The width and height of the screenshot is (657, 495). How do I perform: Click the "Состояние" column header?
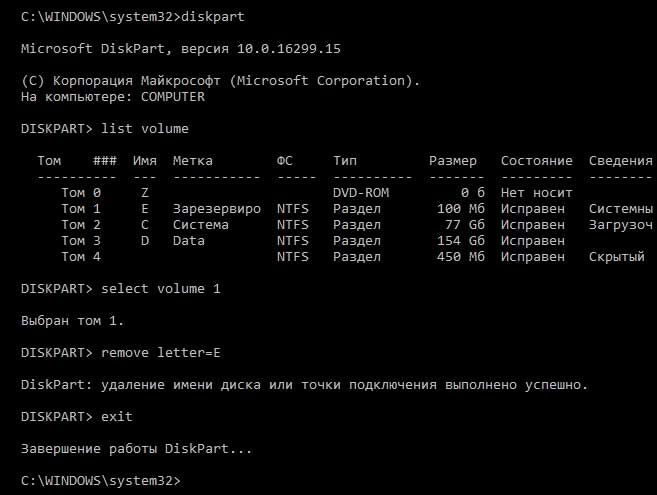(536, 161)
